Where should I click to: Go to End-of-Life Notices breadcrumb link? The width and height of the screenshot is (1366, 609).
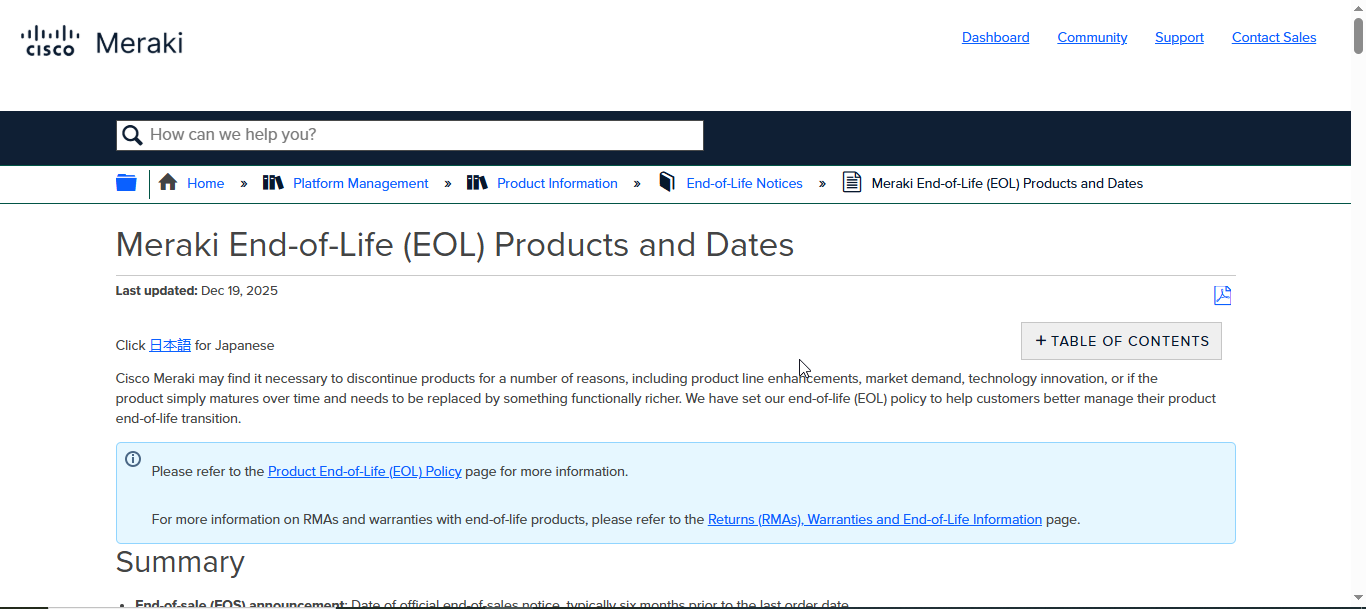[744, 183]
